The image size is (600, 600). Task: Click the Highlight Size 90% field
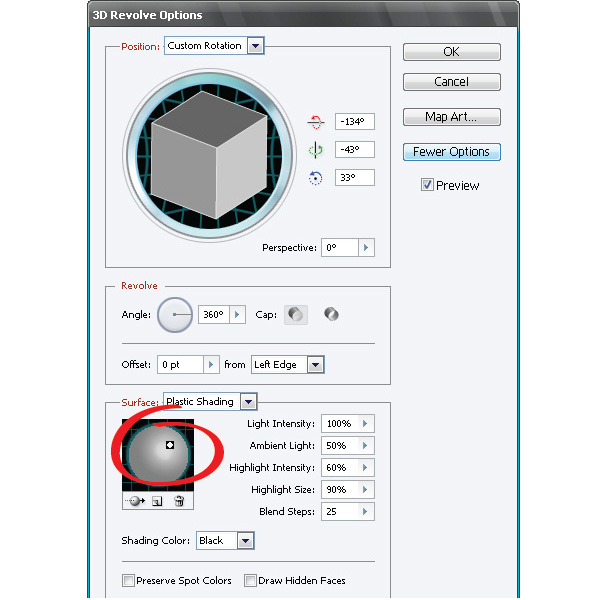pyautogui.click(x=340, y=489)
